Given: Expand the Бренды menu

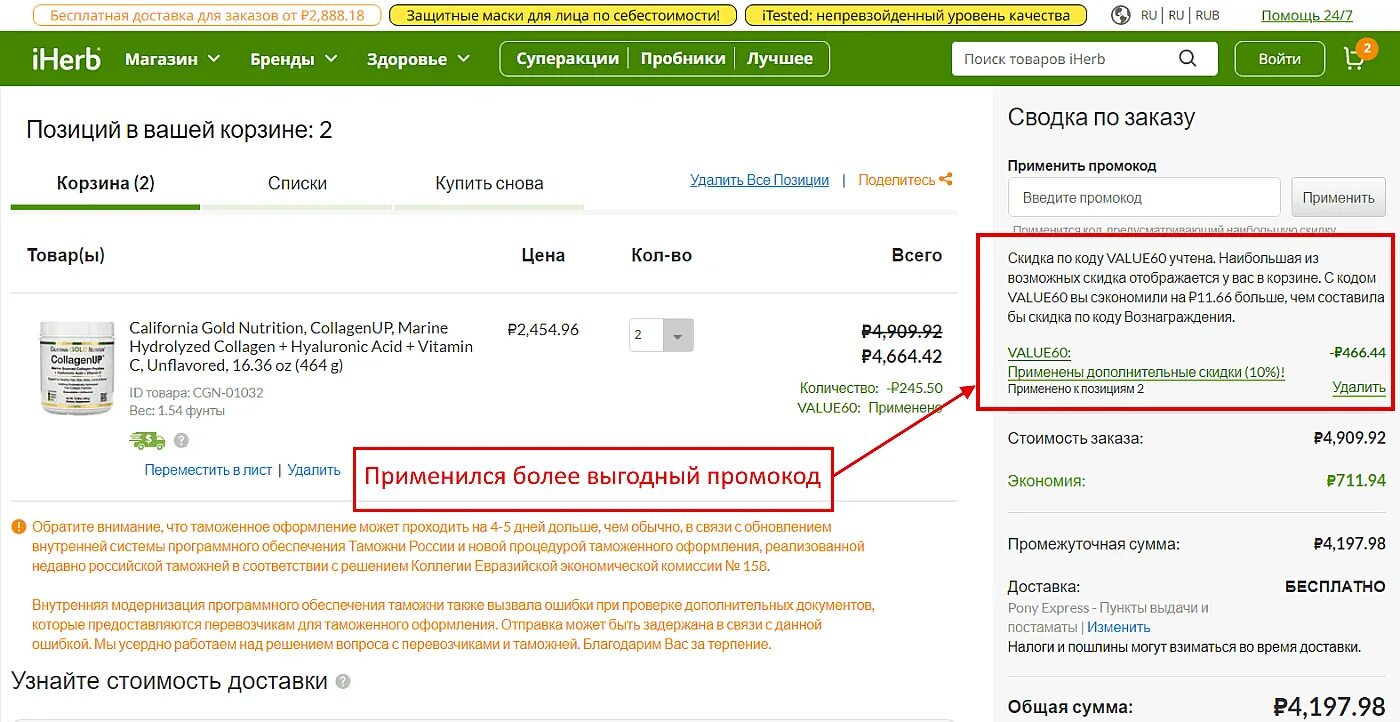Looking at the screenshot, I should (x=293, y=59).
